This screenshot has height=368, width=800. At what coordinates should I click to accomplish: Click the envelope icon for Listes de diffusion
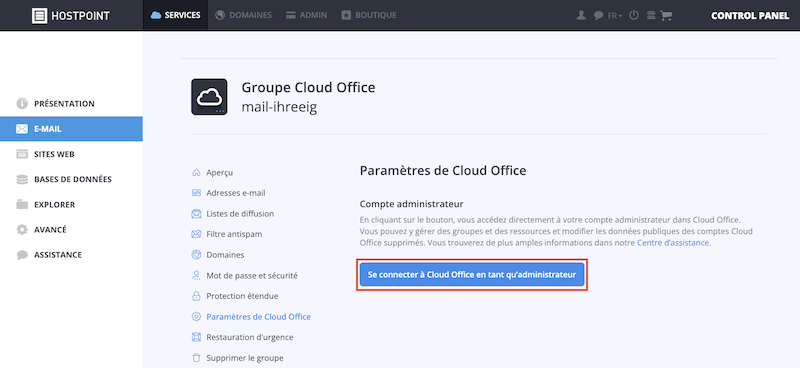(x=196, y=213)
